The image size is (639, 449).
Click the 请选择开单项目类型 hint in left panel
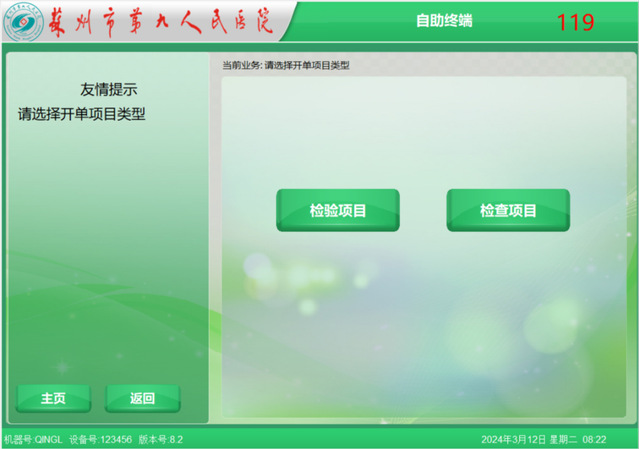[82, 114]
